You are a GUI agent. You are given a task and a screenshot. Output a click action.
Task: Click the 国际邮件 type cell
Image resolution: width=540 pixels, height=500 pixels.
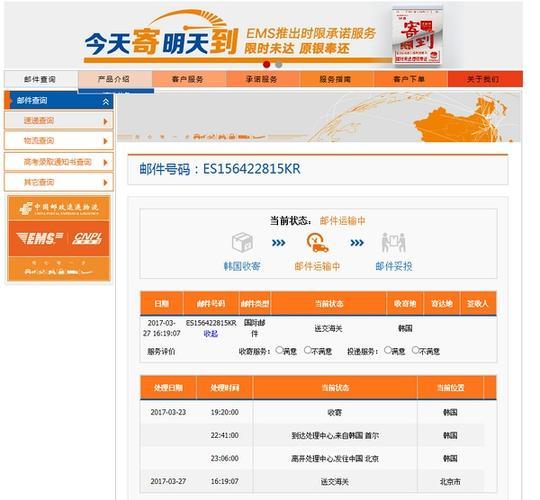[255, 328]
